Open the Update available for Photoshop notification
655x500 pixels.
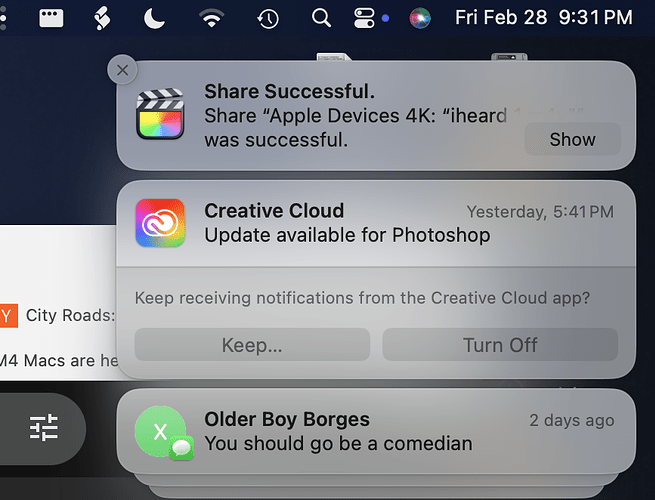376,223
